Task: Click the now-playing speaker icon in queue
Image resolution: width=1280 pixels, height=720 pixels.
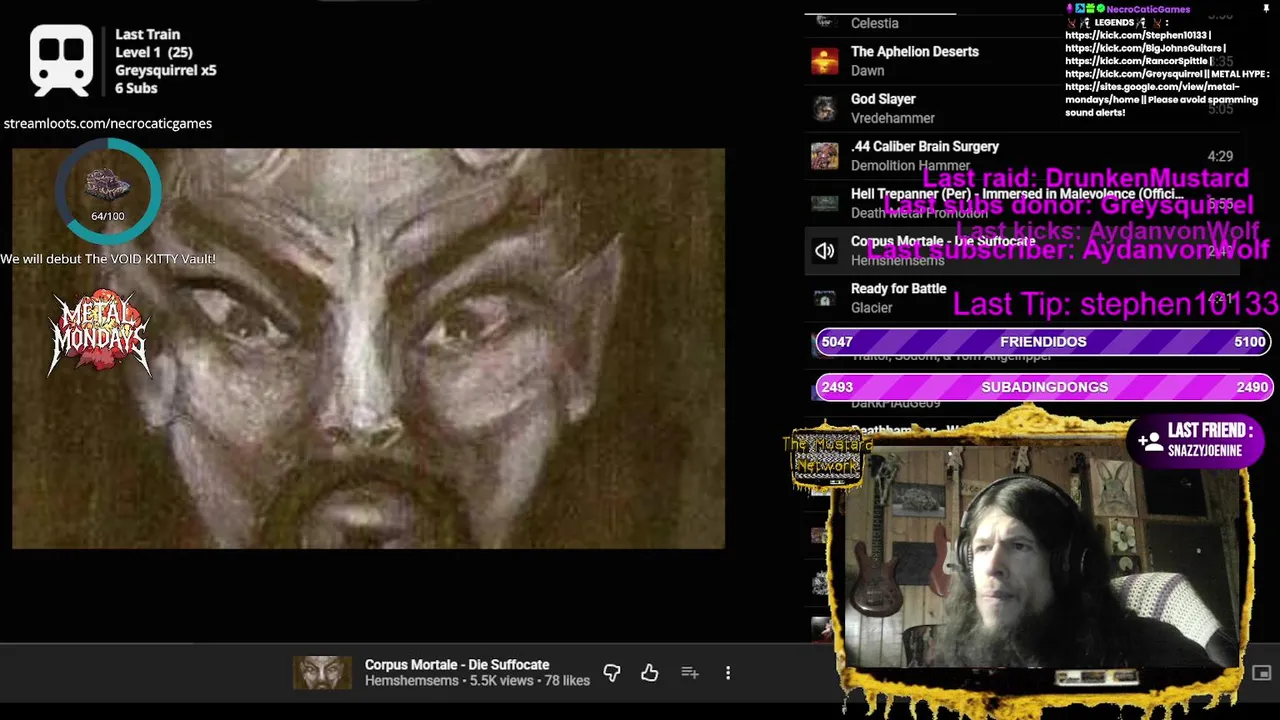Action: 824,251
